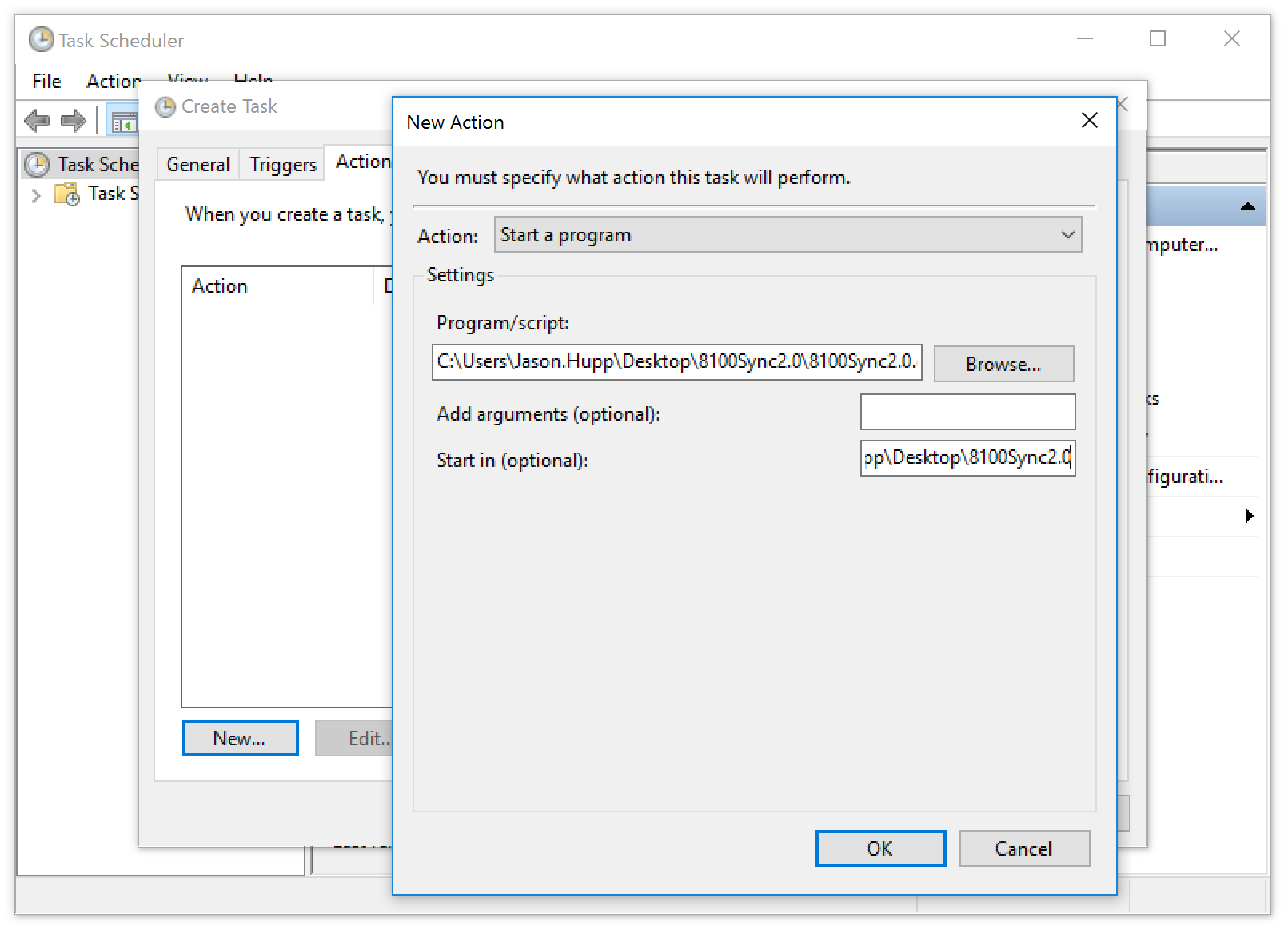Image resolution: width=1288 pixels, height=930 pixels.
Task: Click the Create Task dialog clock icon
Action: (165, 106)
